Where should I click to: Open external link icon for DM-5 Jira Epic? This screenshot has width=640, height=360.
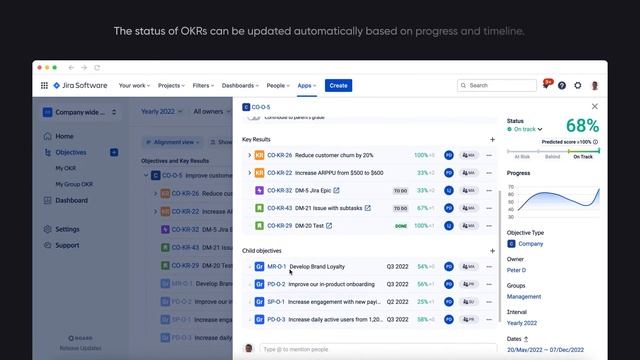coord(336,190)
